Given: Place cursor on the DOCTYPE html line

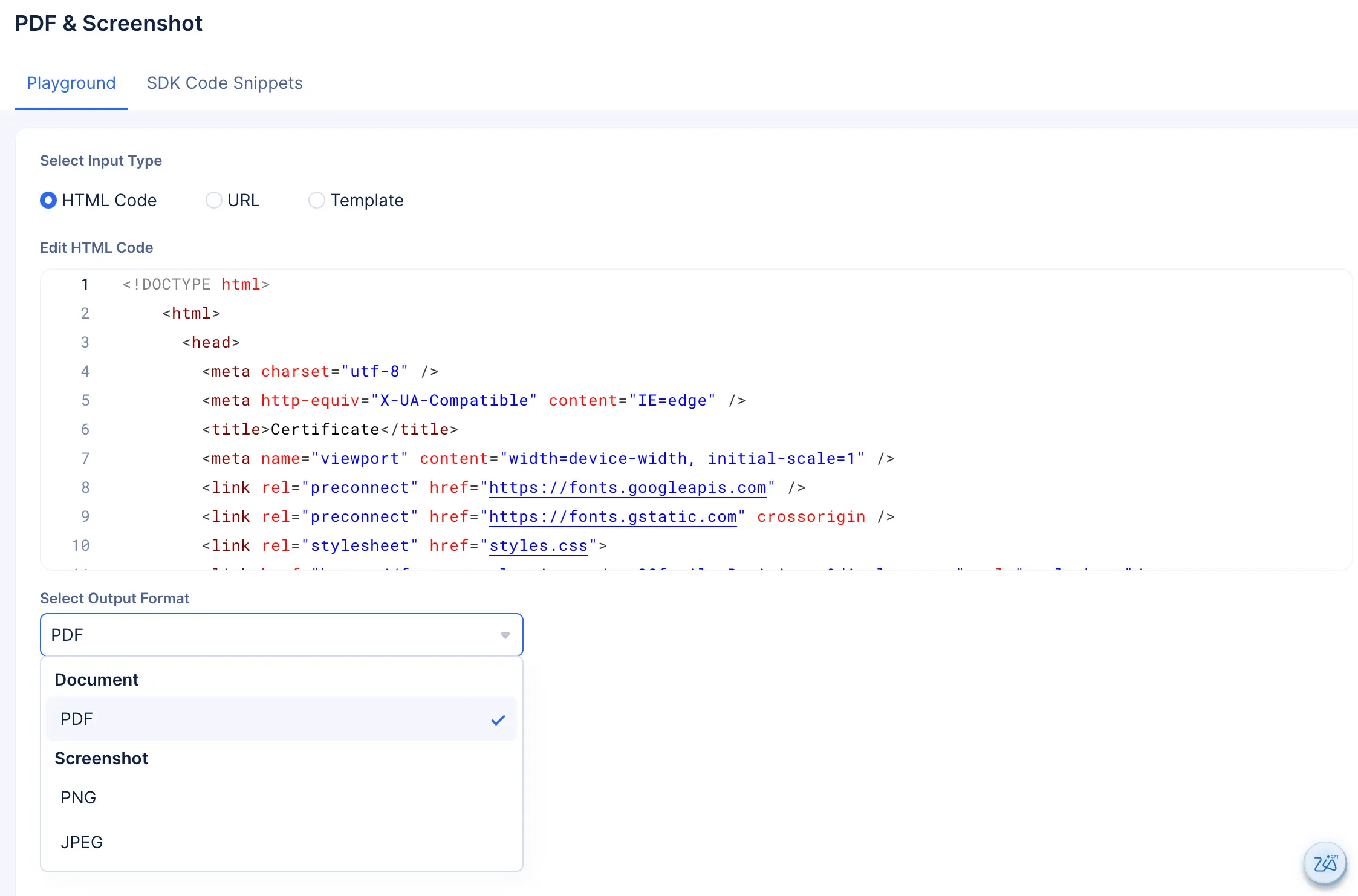Looking at the screenshot, I should click(x=196, y=284).
